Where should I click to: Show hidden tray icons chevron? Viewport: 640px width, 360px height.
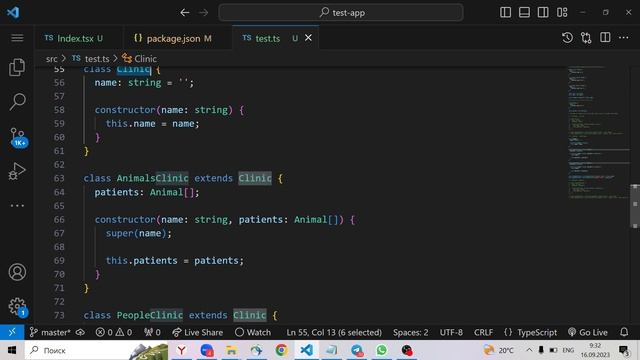pyautogui.click(x=529, y=350)
